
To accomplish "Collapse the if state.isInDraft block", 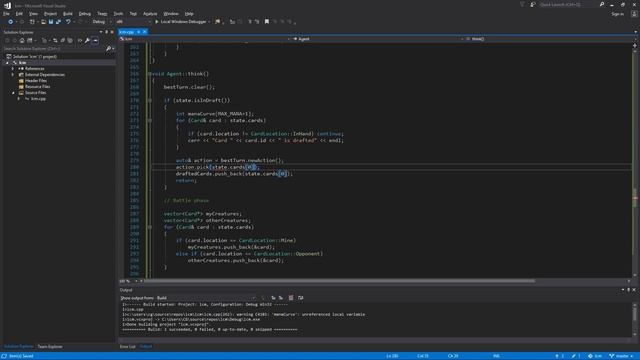I will 150,100.
